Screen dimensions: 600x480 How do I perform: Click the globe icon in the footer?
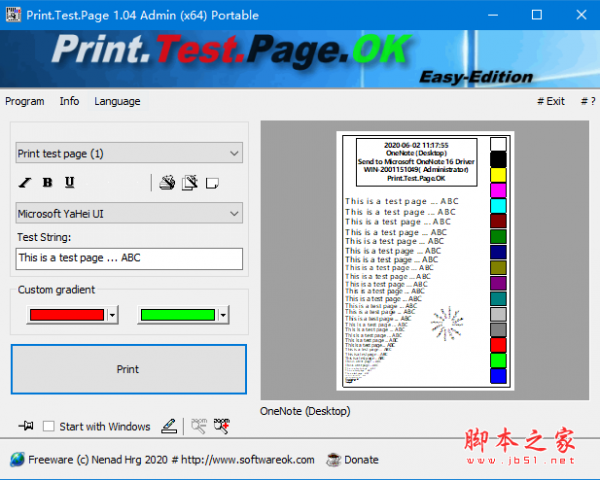(x=17, y=459)
